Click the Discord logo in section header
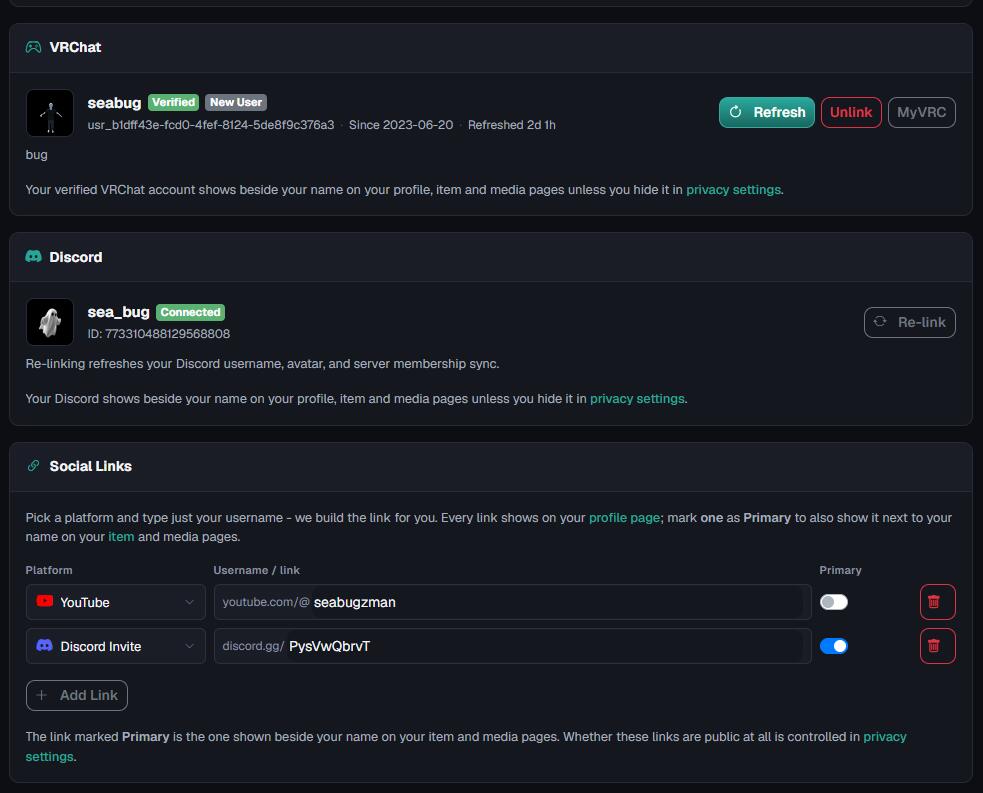The width and height of the screenshot is (983, 793). coord(33,256)
